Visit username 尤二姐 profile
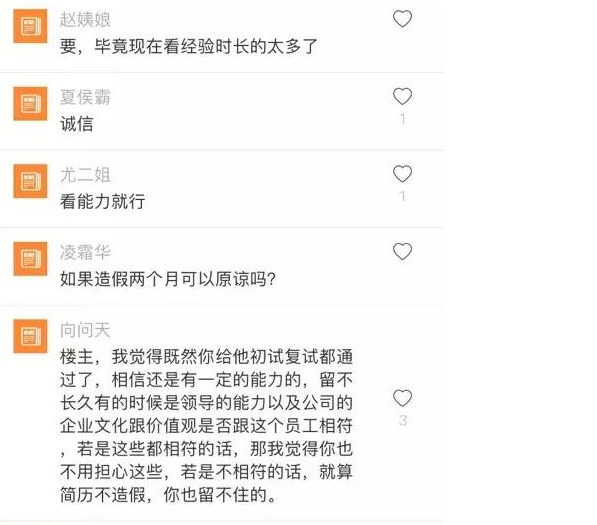 (85, 175)
